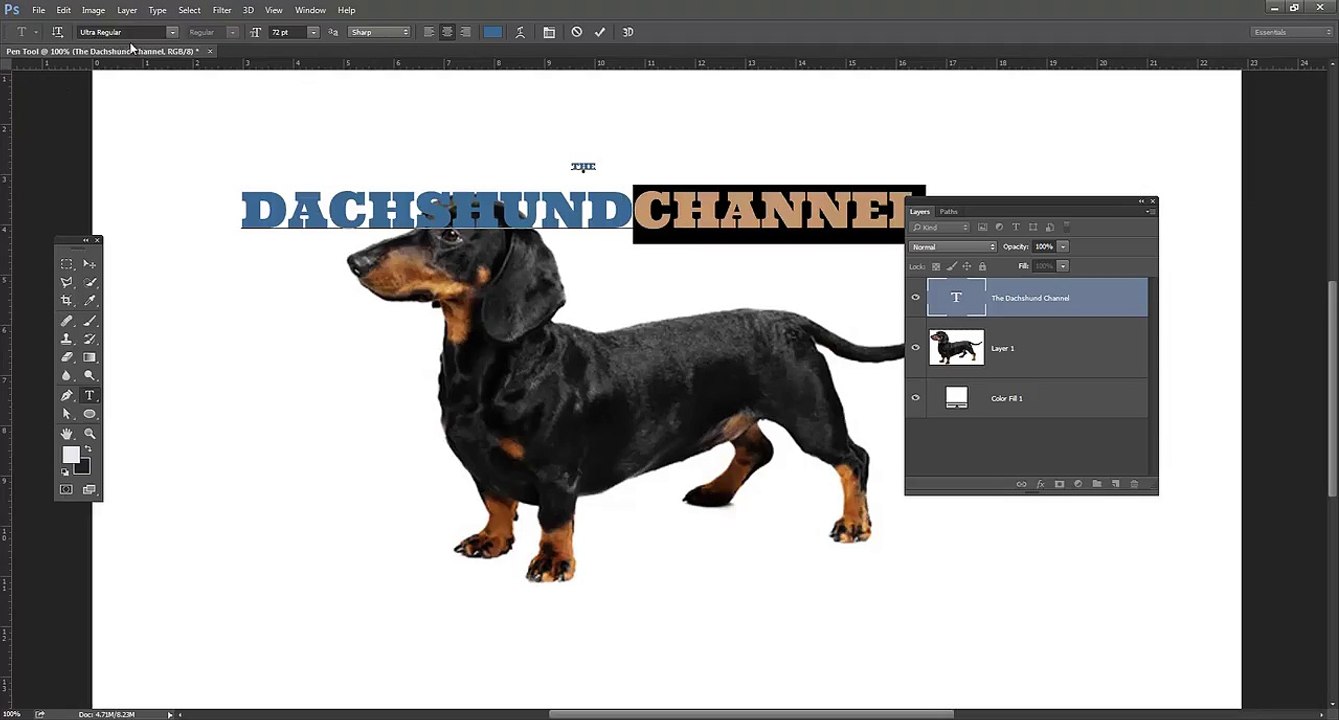The height and width of the screenshot is (720, 1339).
Task: Click the Create warped text icon
Action: (520, 32)
